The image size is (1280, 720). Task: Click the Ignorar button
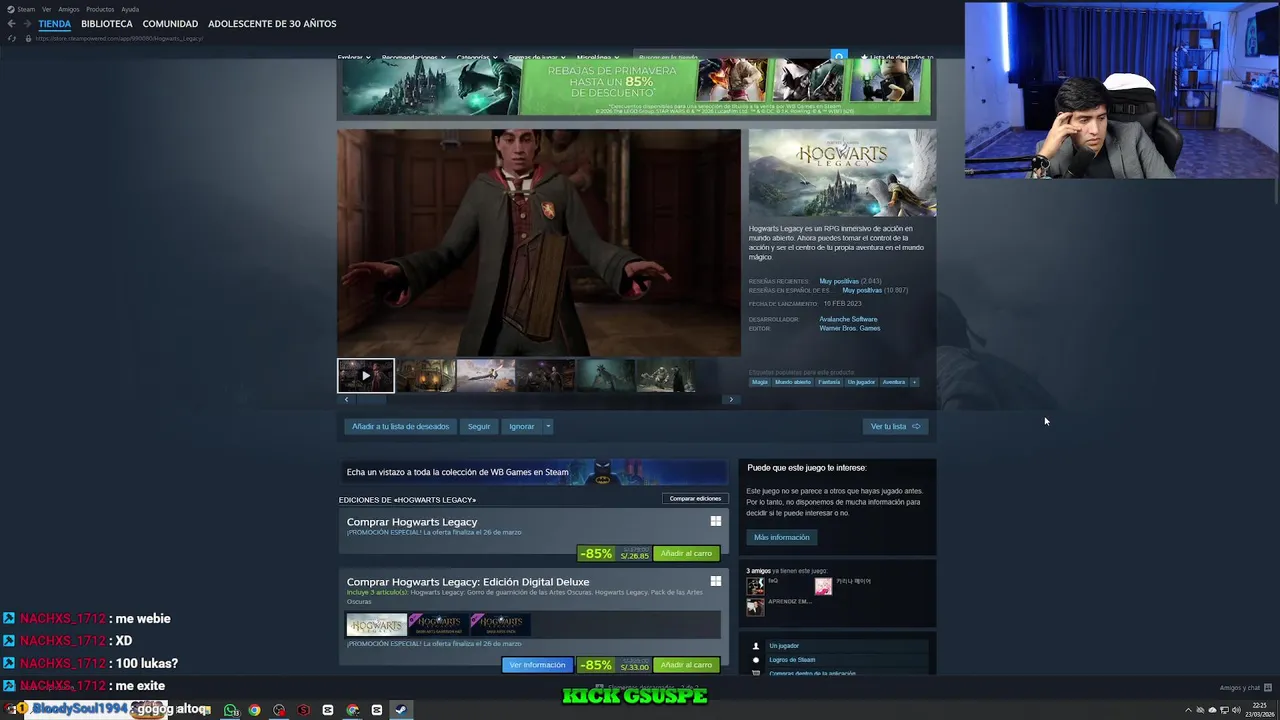coord(521,426)
